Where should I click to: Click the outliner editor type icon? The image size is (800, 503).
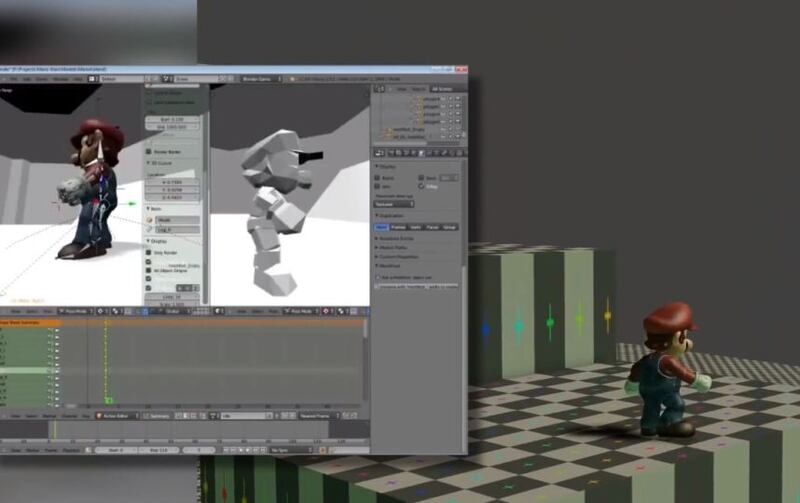point(379,89)
